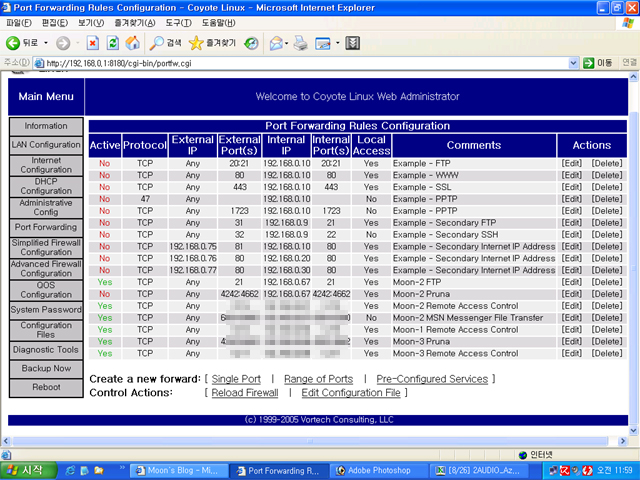
Task: Click the URL address input field
Action: pyautogui.click(x=306, y=63)
